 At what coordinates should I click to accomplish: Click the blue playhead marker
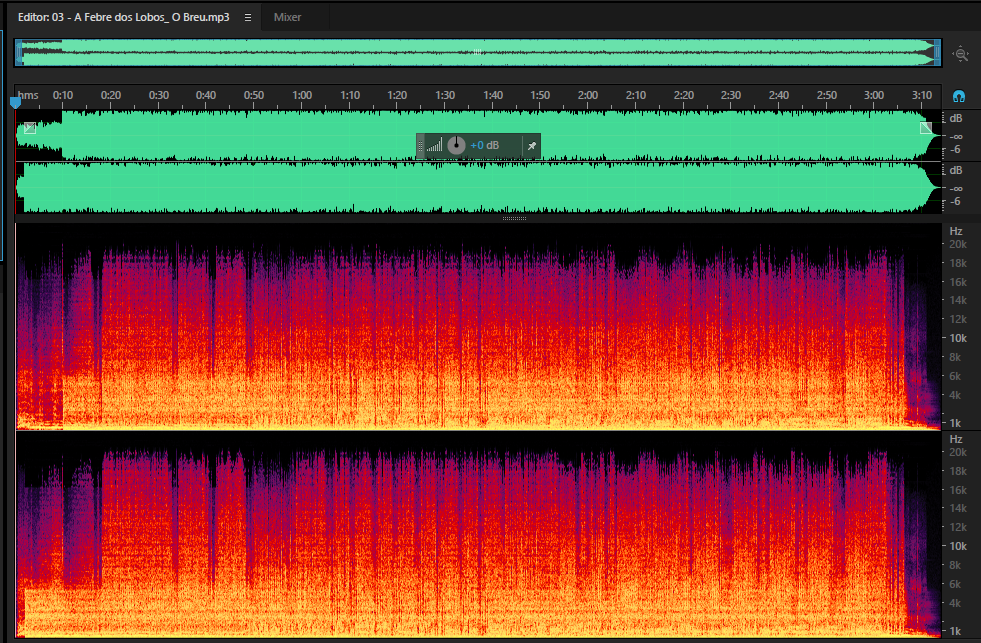(x=16, y=103)
